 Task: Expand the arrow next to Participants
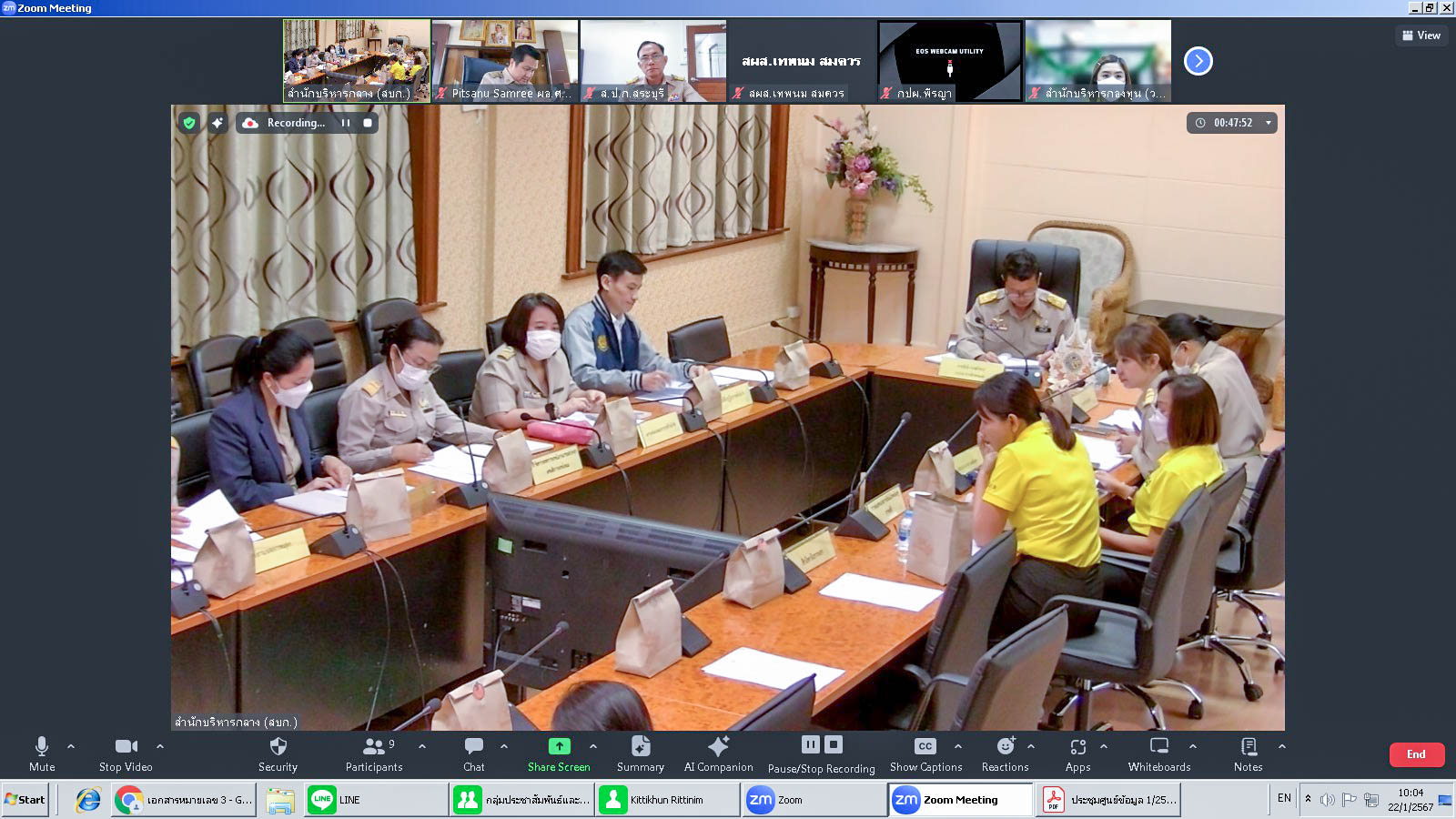point(422,746)
